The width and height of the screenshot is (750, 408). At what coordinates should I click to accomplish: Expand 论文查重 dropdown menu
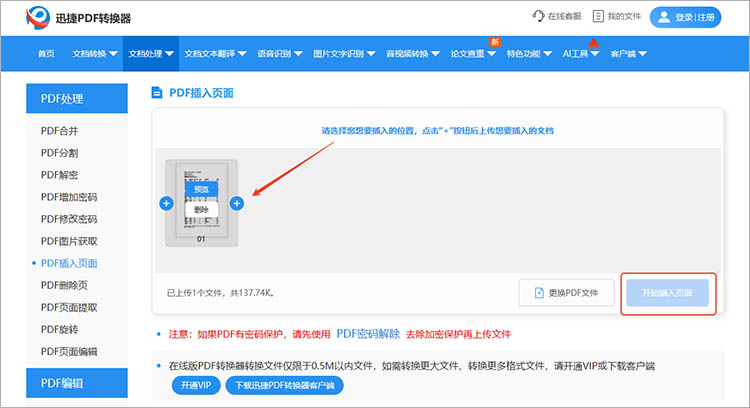tap(473, 54)
